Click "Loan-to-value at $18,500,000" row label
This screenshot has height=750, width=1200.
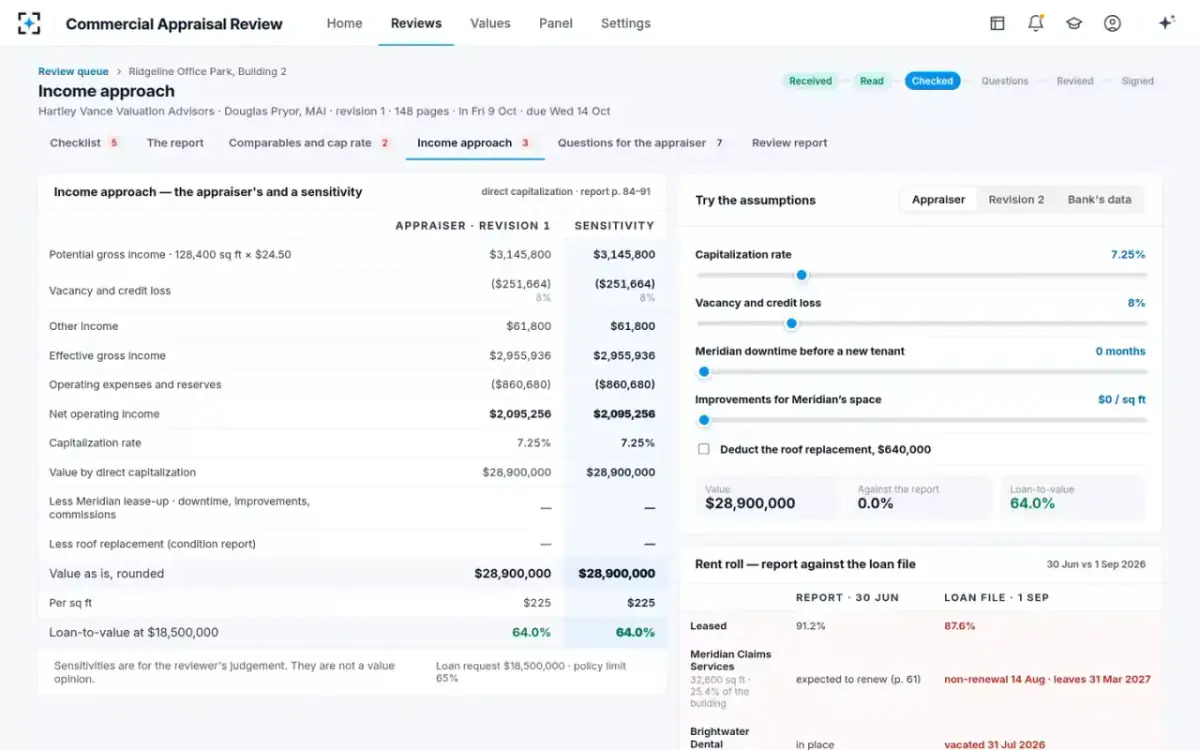133,632
